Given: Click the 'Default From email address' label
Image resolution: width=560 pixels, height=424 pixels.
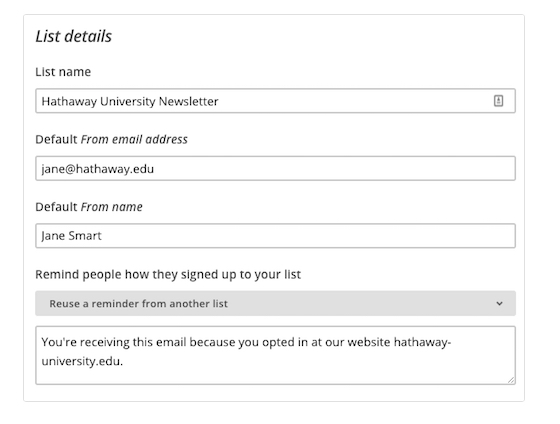Looking at the screenshot, I should tap(111, 139).
